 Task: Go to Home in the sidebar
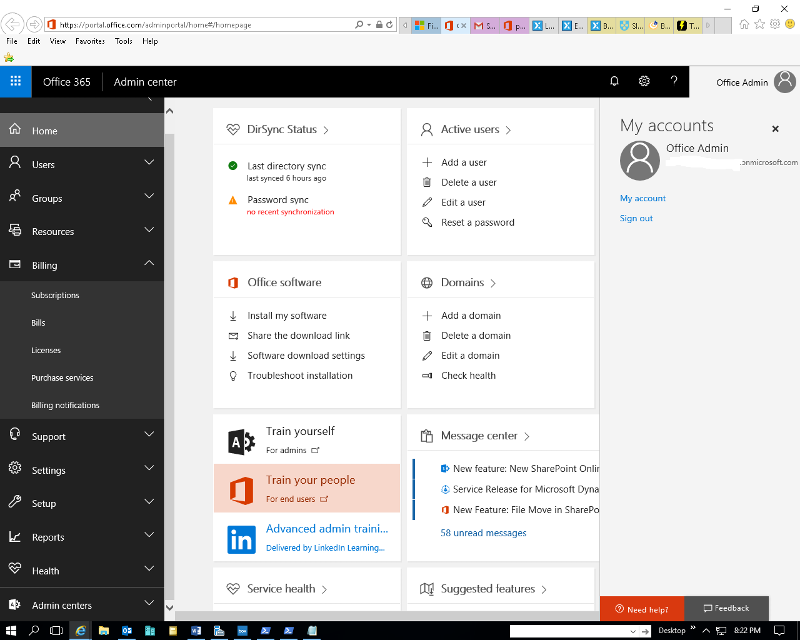tap(82, 130)
